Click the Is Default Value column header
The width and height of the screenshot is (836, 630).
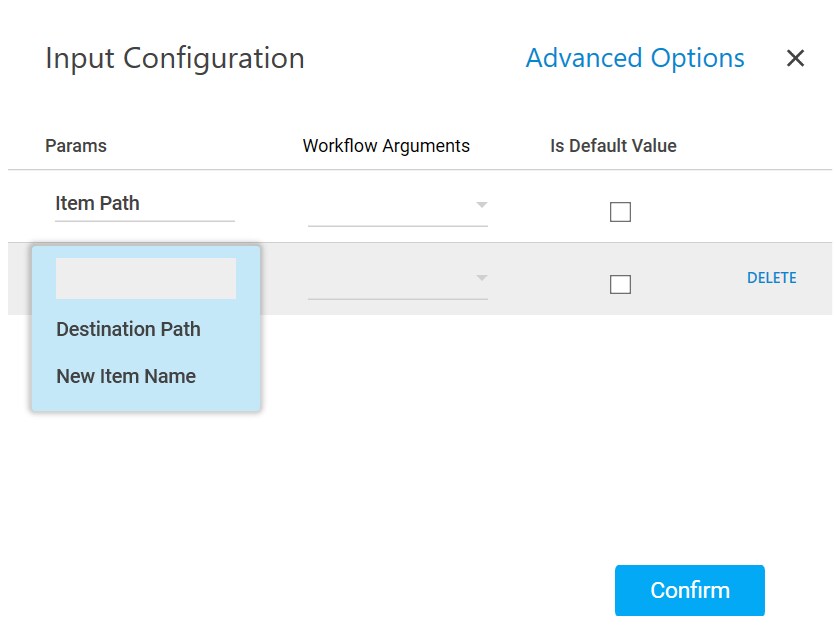(x=613, y=146)
